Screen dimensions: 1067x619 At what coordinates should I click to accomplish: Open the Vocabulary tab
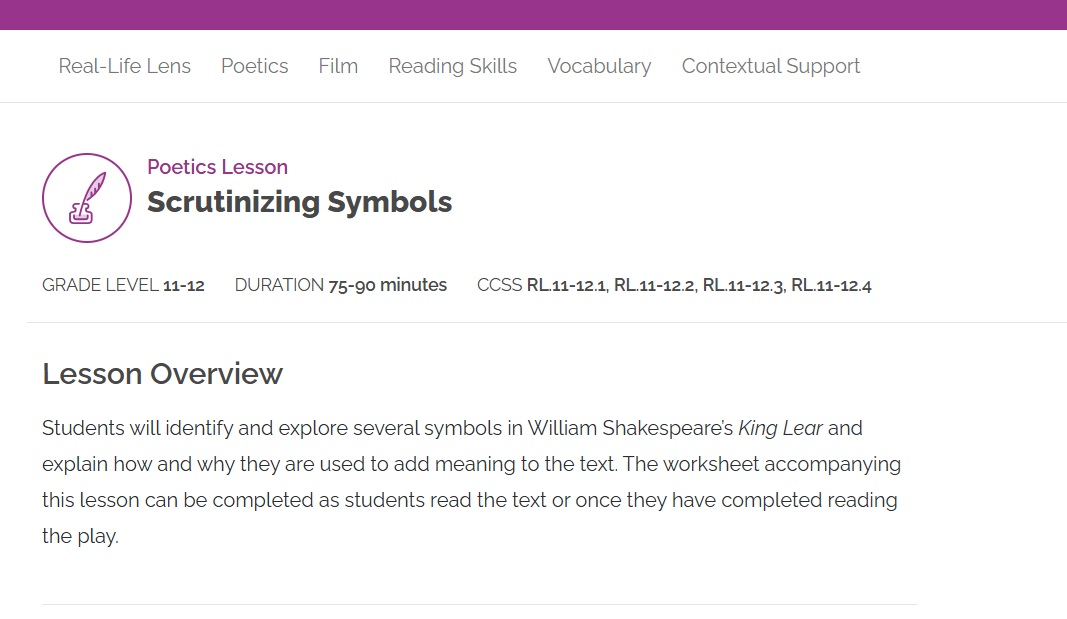click(x=599, y=66)
